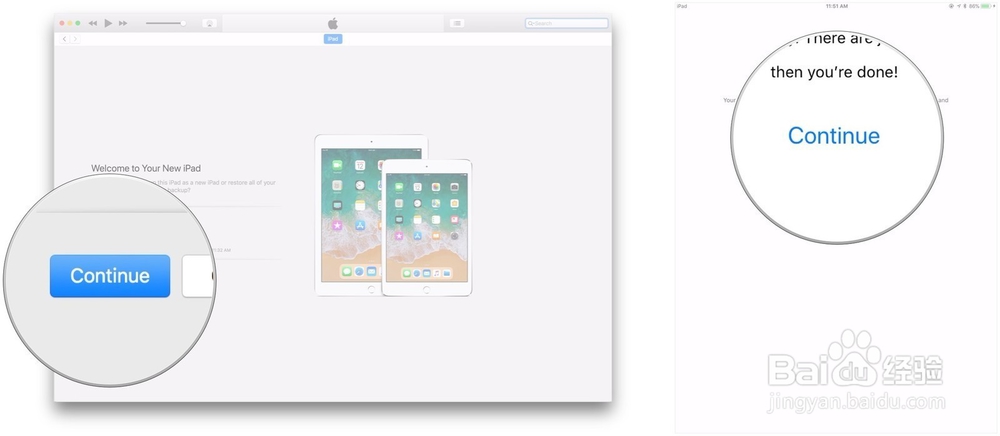Click the fast-forward button in iTunes
This screenshot has width=1000, height=436.
[123, 23]
